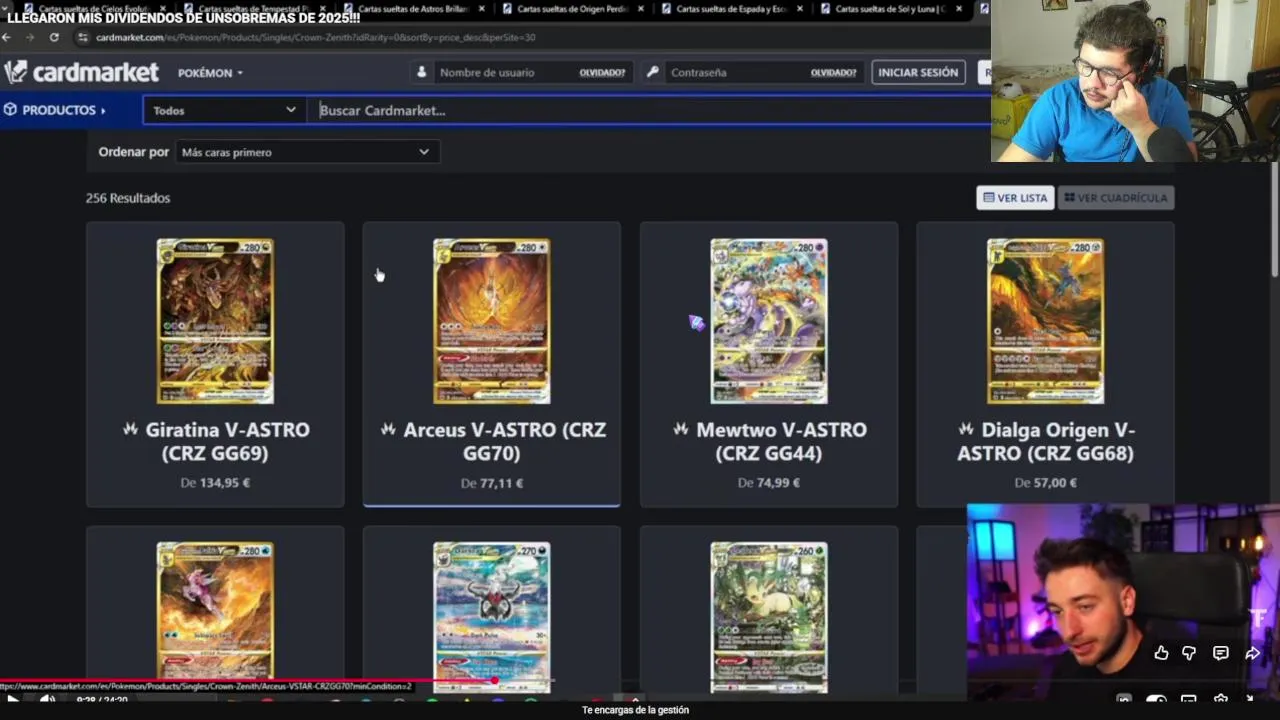Click the user icon before Nombre de usuario
This screenshot has height=720, width=1280.
pos(421,72)
